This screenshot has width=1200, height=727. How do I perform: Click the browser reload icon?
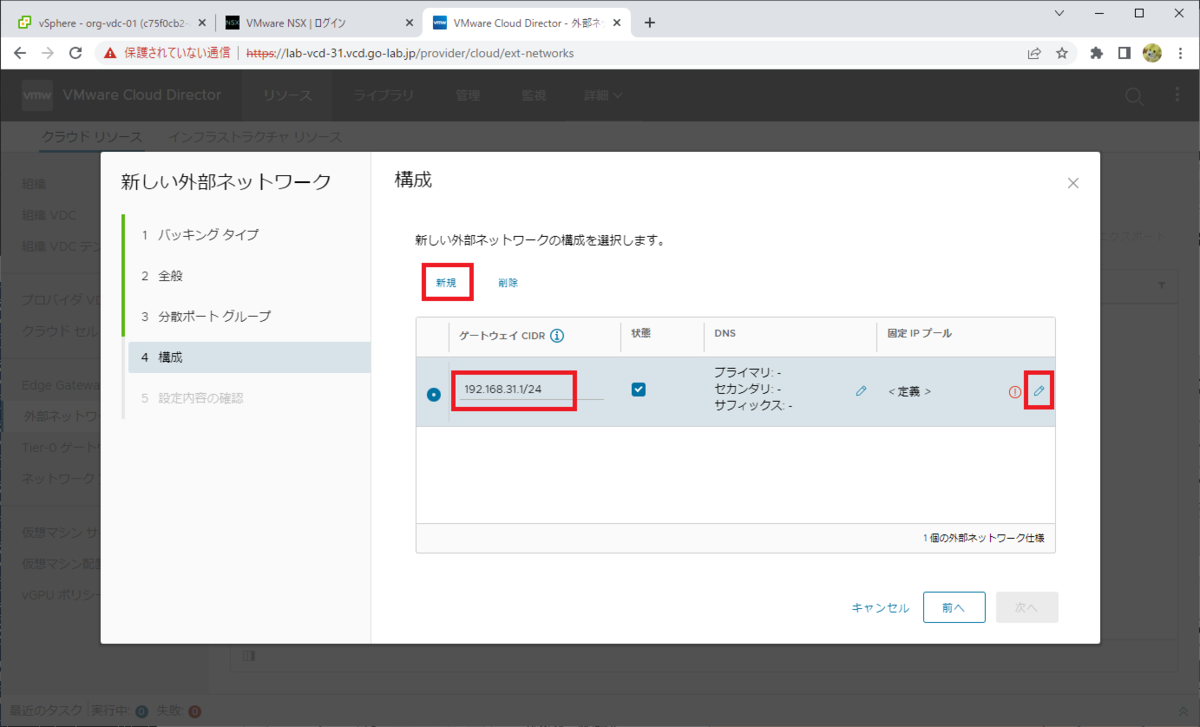pyautogui.click(x=75, y=53)
